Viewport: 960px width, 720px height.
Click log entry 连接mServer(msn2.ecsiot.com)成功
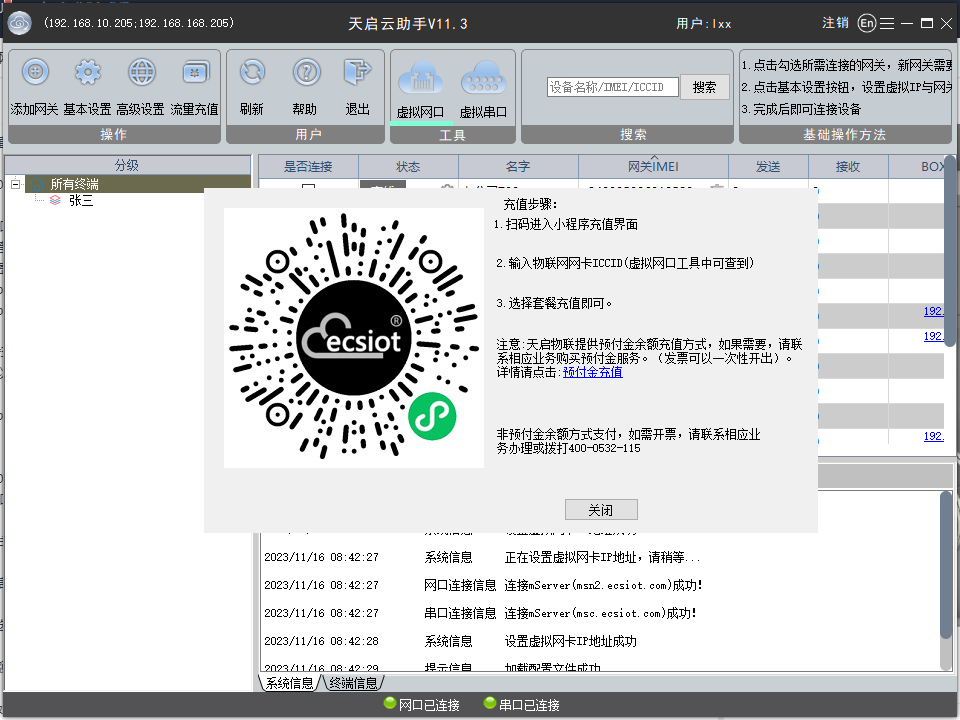(603, 585)
